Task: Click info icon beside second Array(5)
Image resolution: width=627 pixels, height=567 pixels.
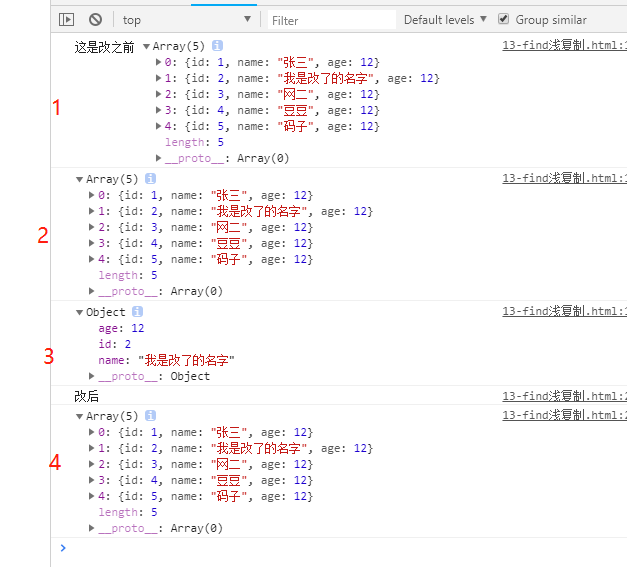Action: 150,178
